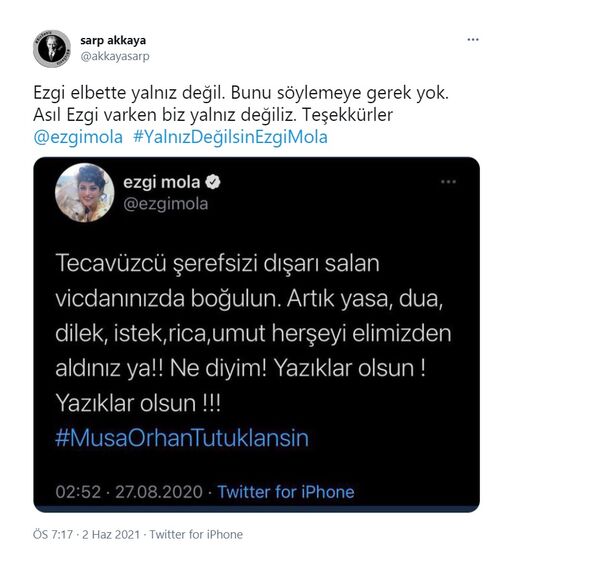The height and width of the screenshot is (586, 600).
Task: Click the sarp akkaya display name
Action: (x=113, y=40)
